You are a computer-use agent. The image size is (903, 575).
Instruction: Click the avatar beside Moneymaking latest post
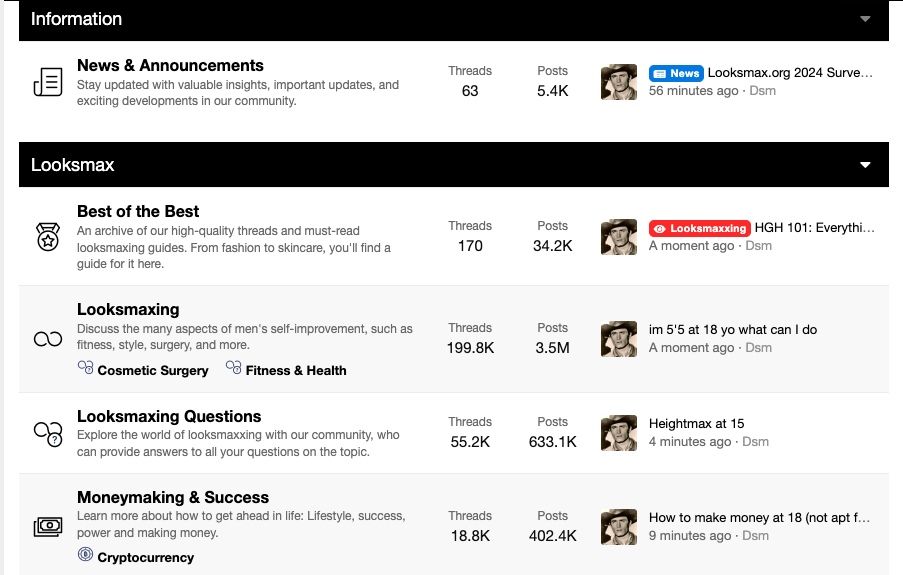[x=619, y=527]
